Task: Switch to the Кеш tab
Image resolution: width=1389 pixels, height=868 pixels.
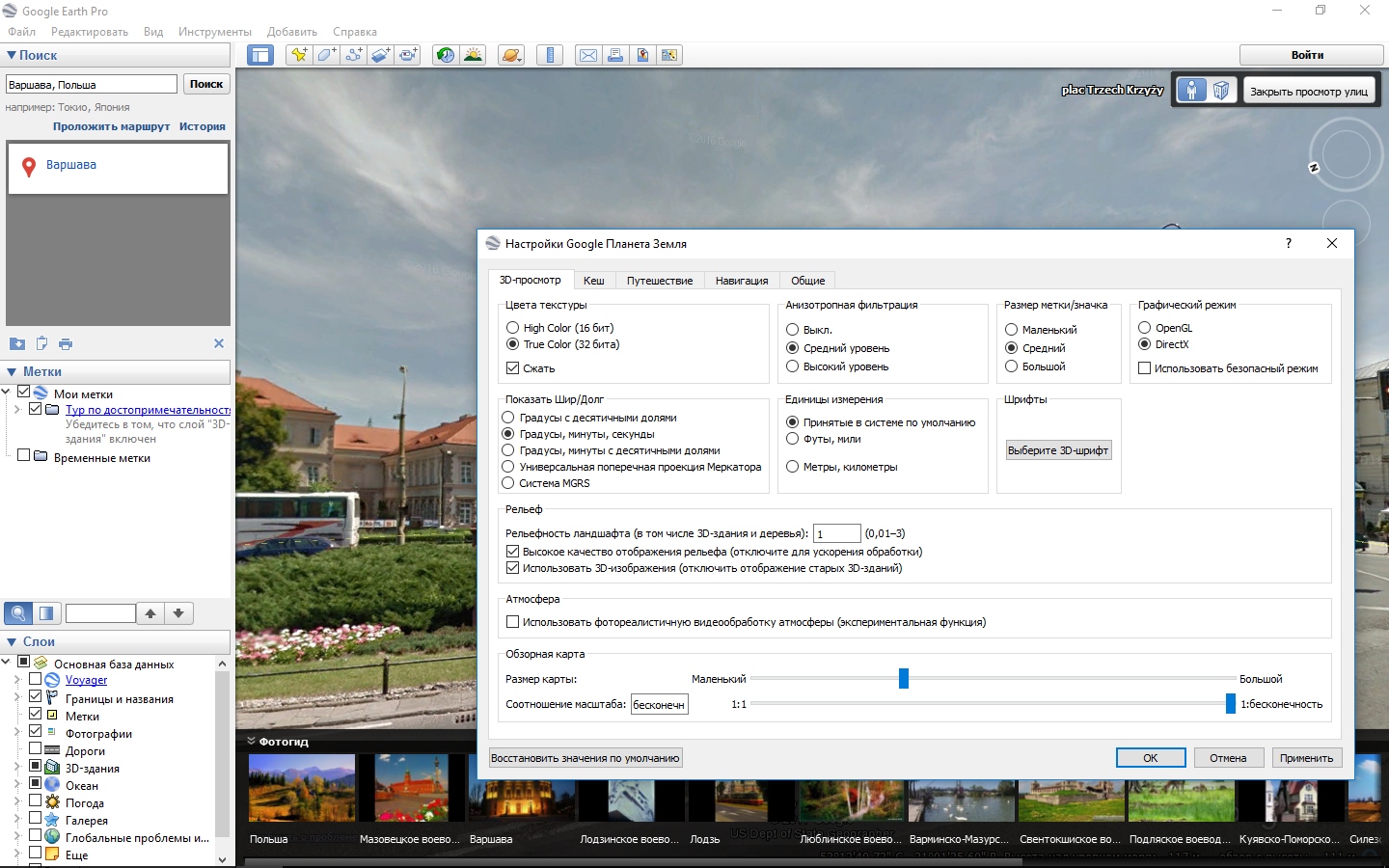Action: tap(593, 281)
